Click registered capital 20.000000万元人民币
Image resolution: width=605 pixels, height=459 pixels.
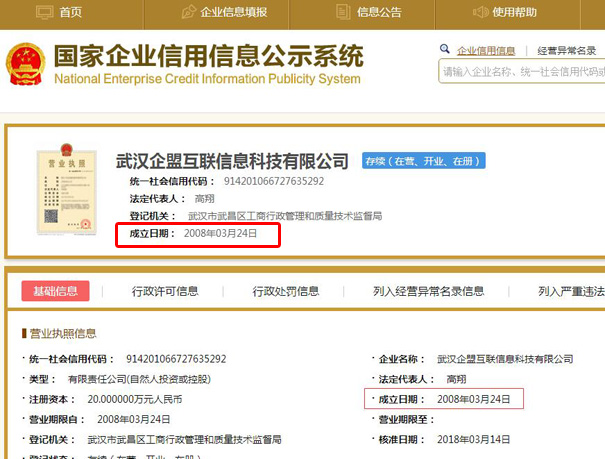coord(135,399)
